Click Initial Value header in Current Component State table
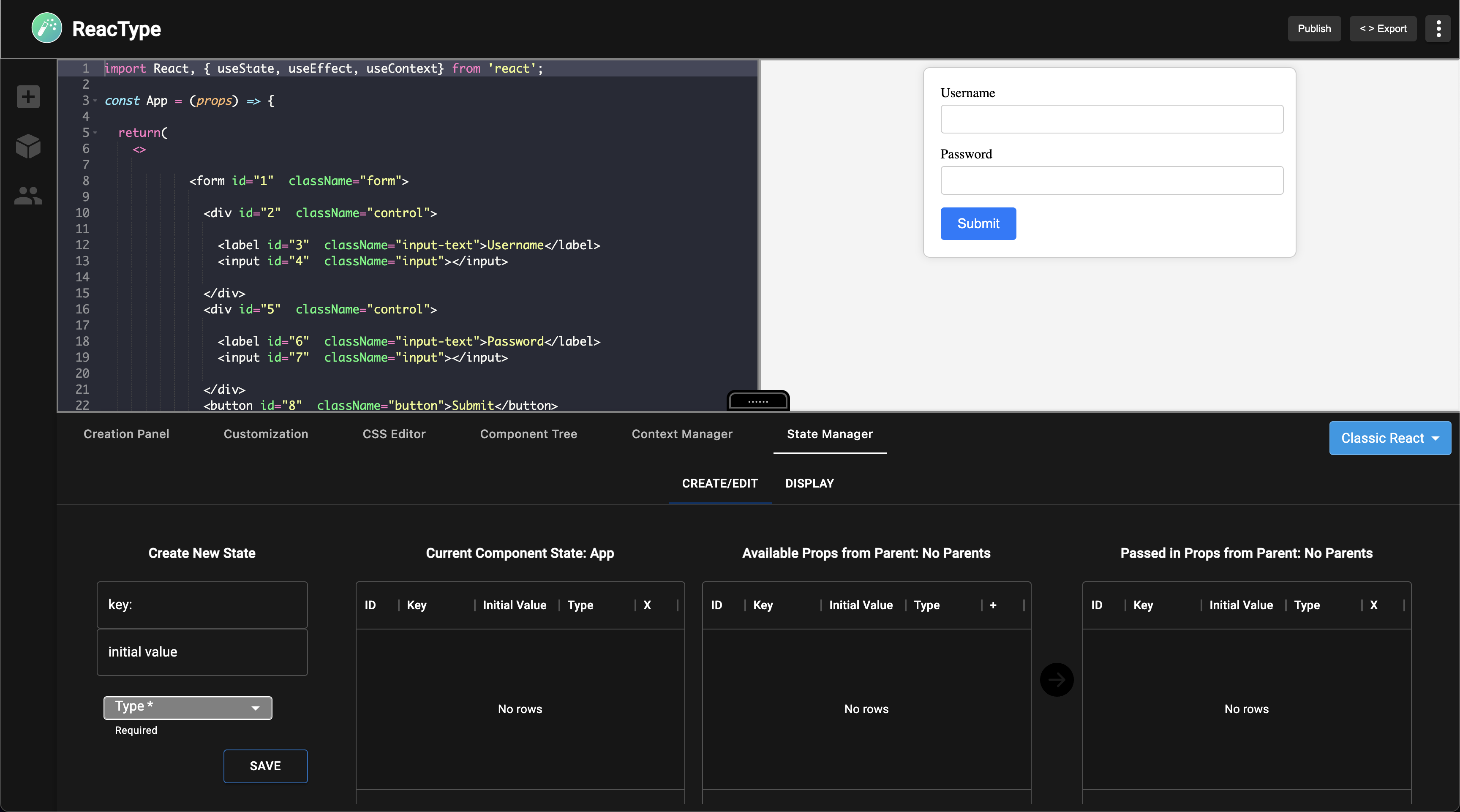 514,605
